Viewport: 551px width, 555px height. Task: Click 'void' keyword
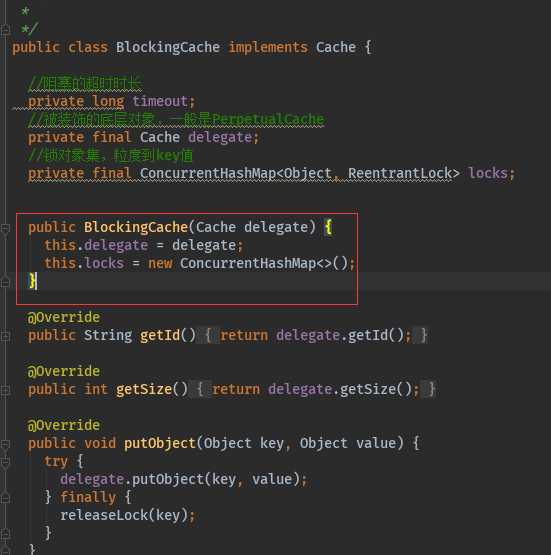100,444
